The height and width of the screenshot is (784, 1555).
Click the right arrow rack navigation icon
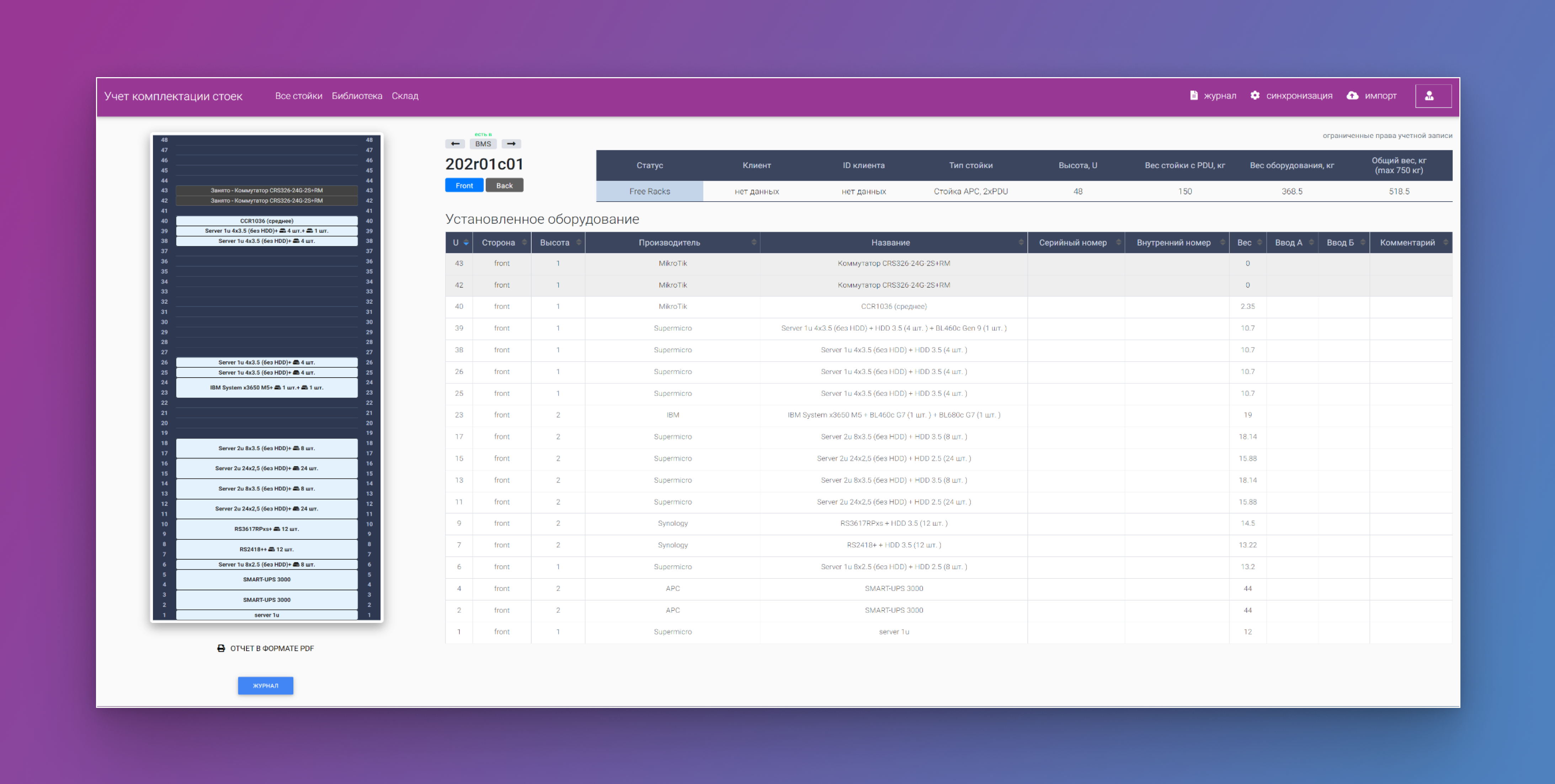click(511, 144)
